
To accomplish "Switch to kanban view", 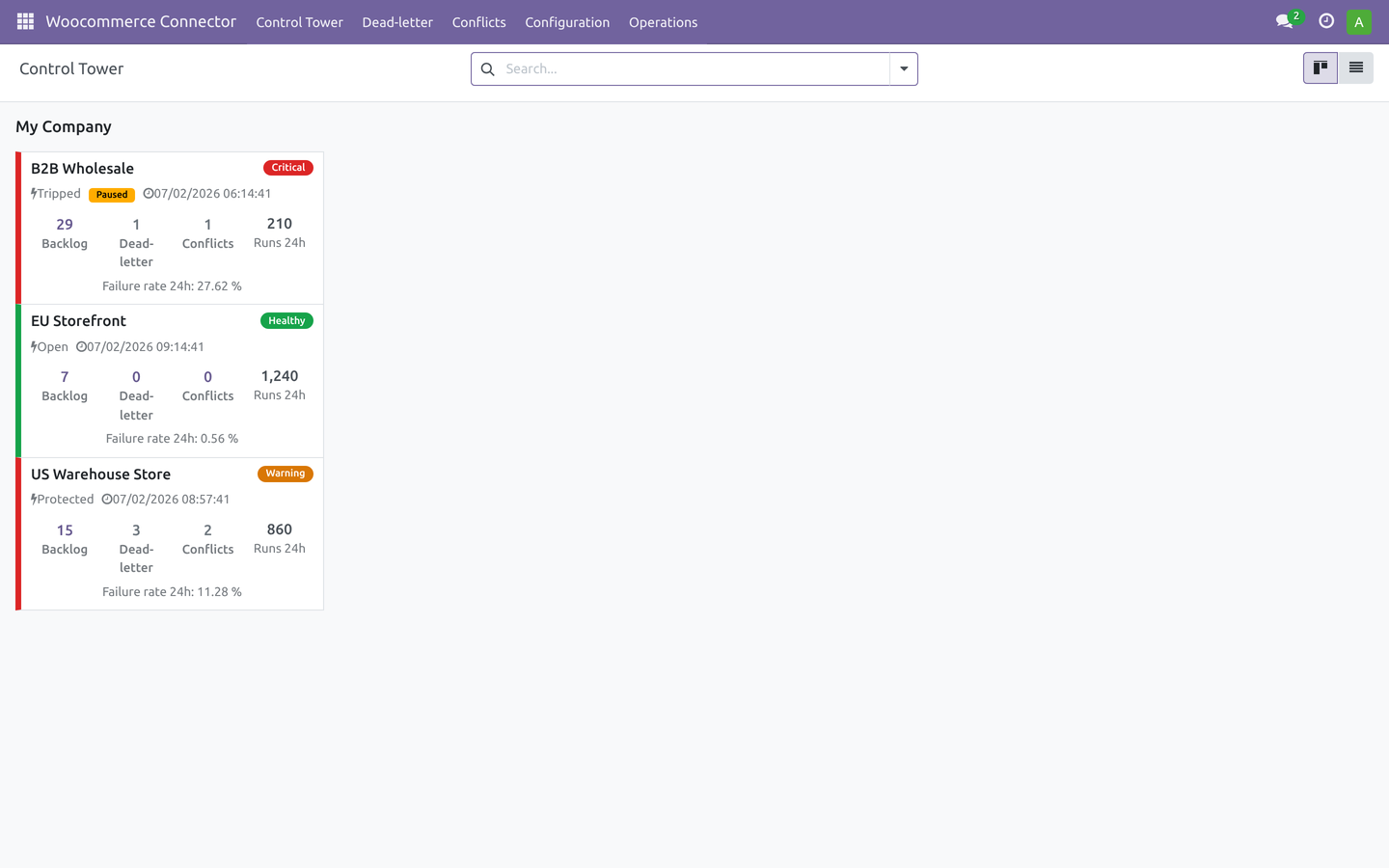I will pyautogui.click(x=1321, y=68).
